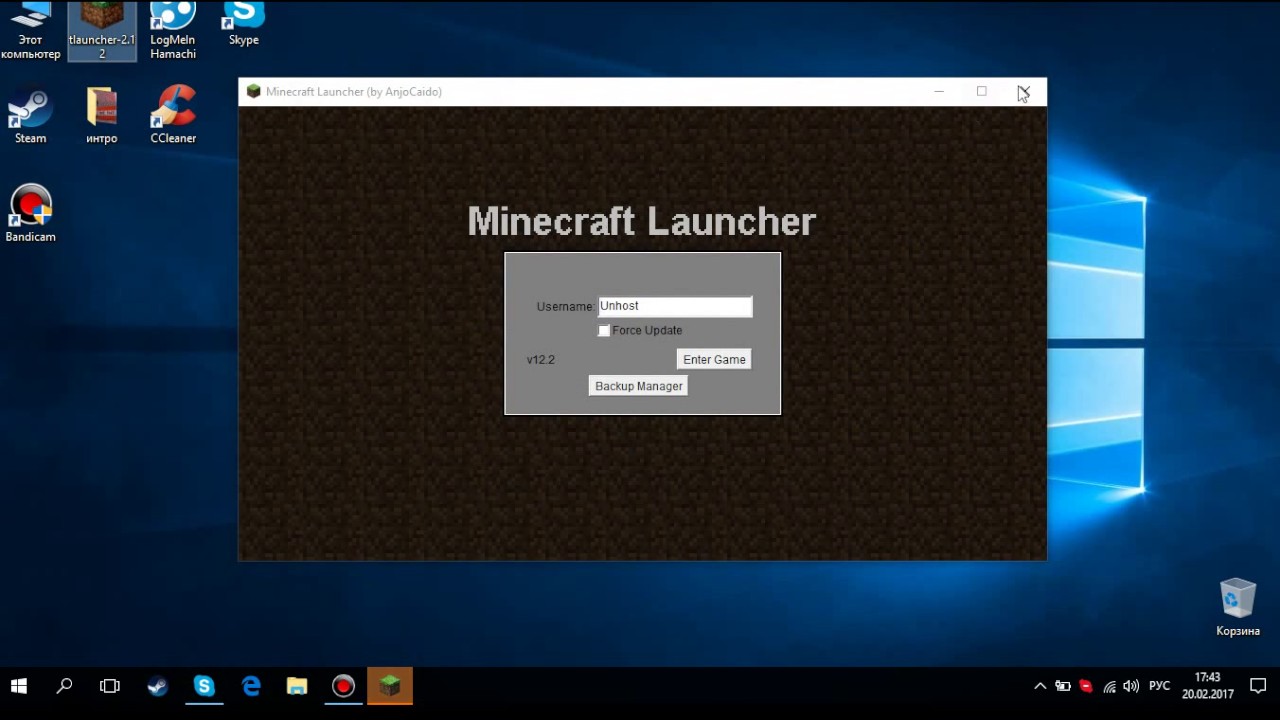Open File Explorer from the taskbar

tap(297, 686)
